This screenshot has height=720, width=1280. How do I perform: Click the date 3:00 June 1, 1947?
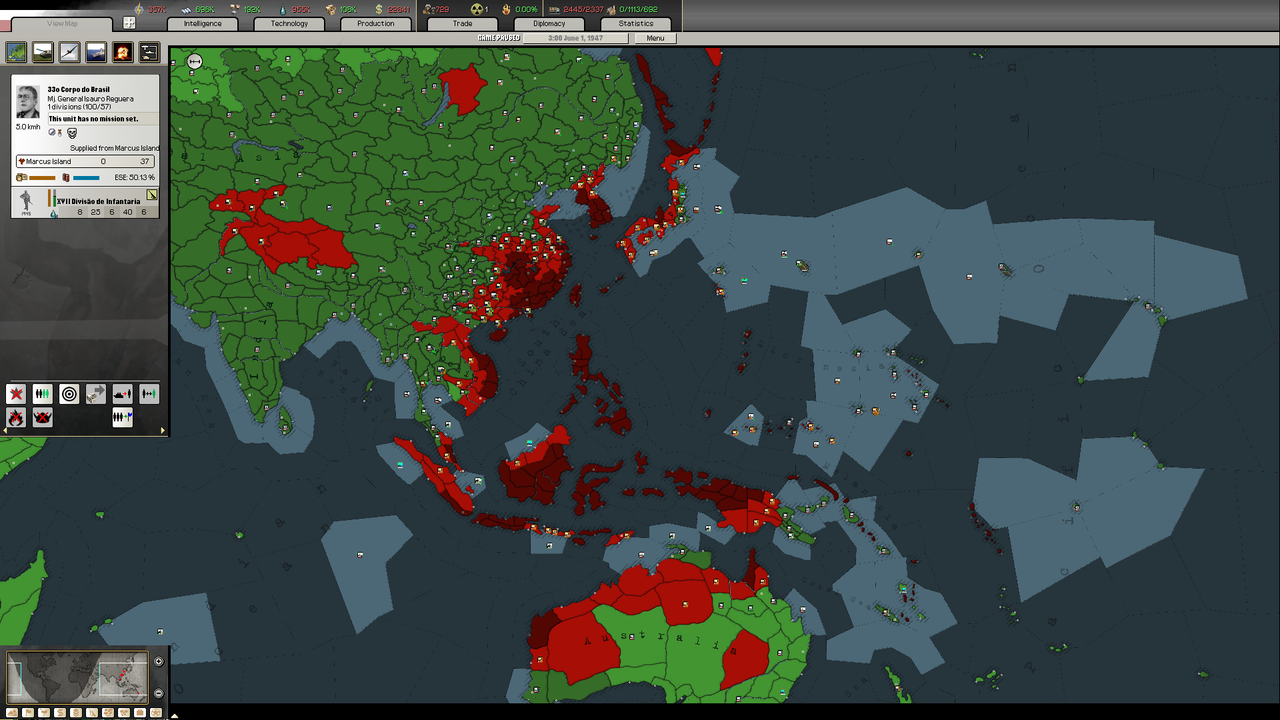point(576,38)
